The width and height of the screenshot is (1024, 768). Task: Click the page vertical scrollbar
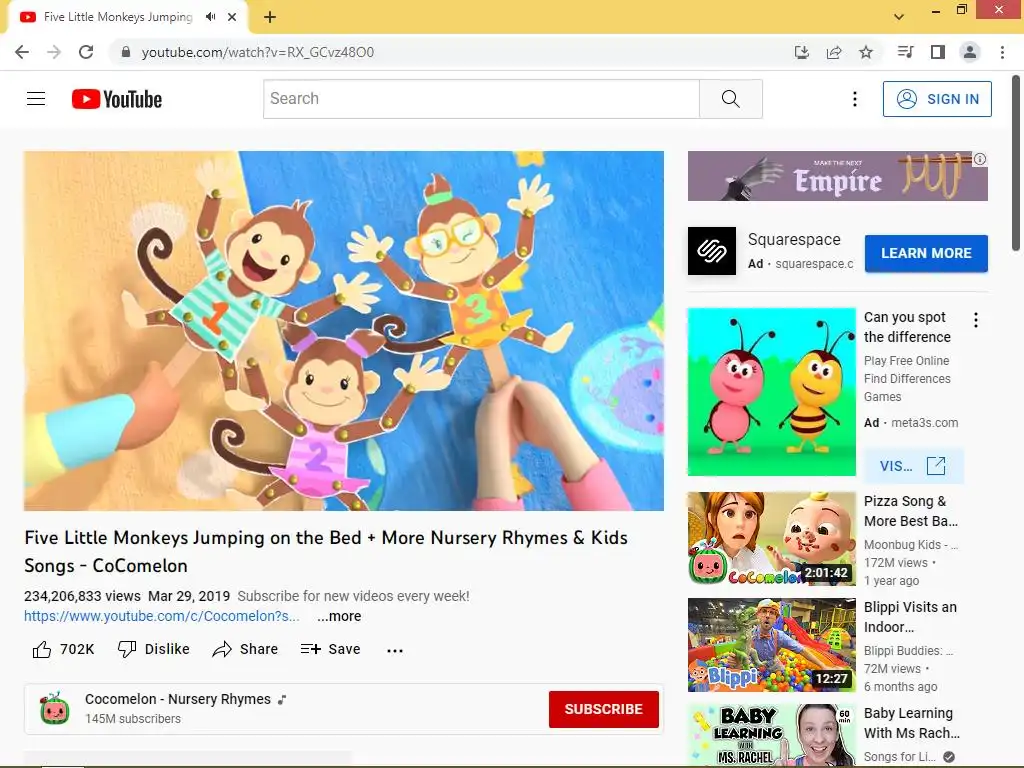[x=1016, y=163]
